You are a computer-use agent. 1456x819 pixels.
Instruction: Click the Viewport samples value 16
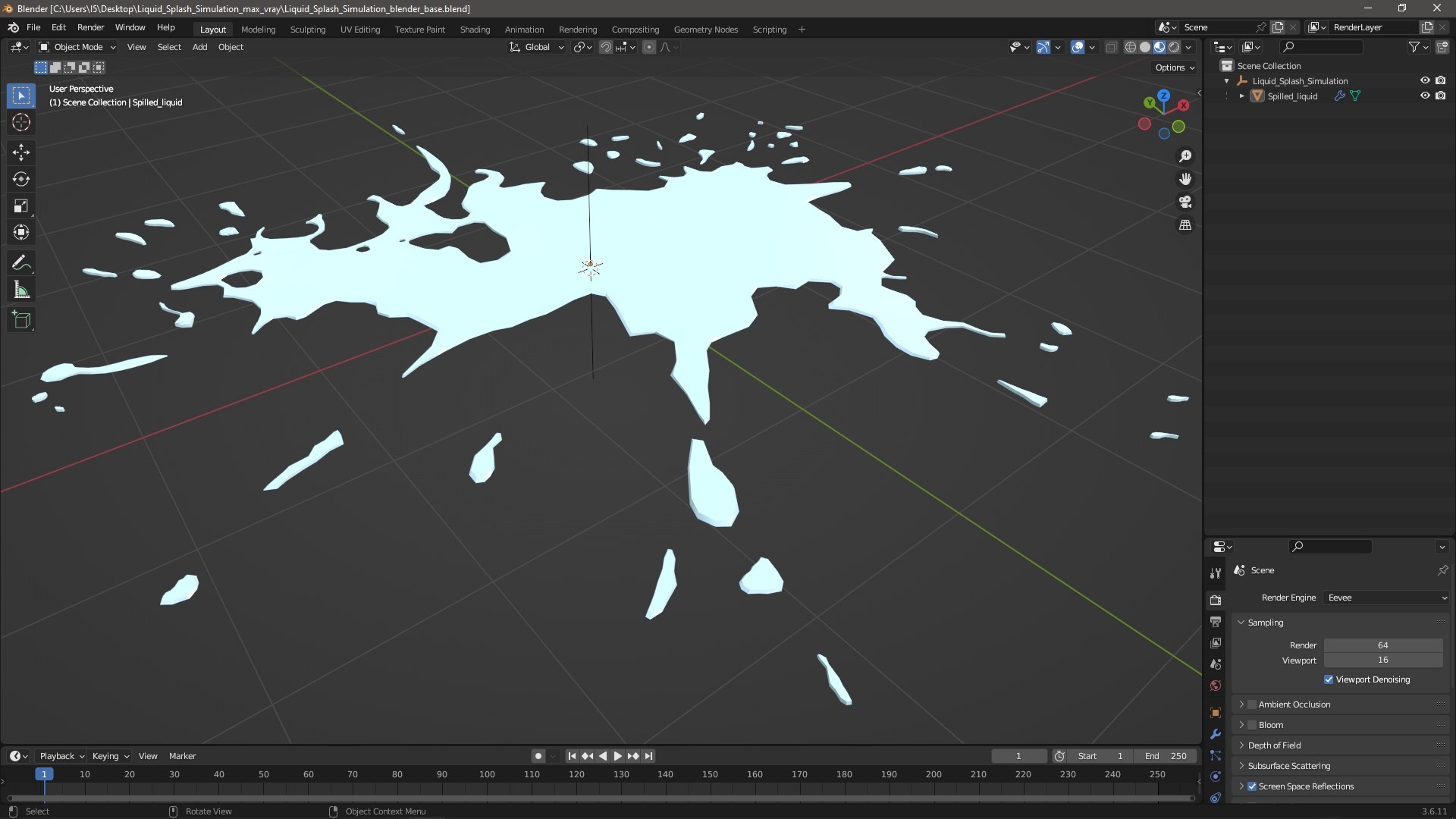pyautogui.click(x=1382, y=660)
